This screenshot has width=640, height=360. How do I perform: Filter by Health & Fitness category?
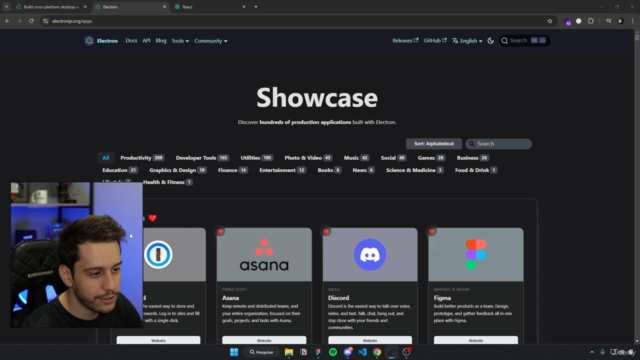click(168, 182)
